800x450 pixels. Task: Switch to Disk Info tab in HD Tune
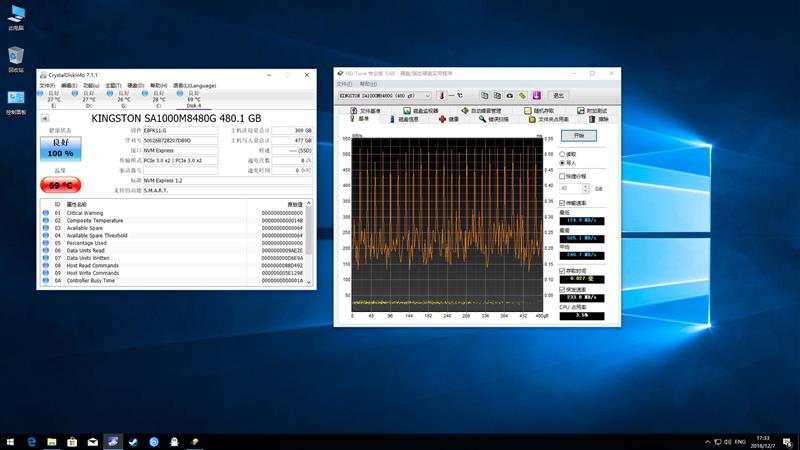[x=404, y=119]
